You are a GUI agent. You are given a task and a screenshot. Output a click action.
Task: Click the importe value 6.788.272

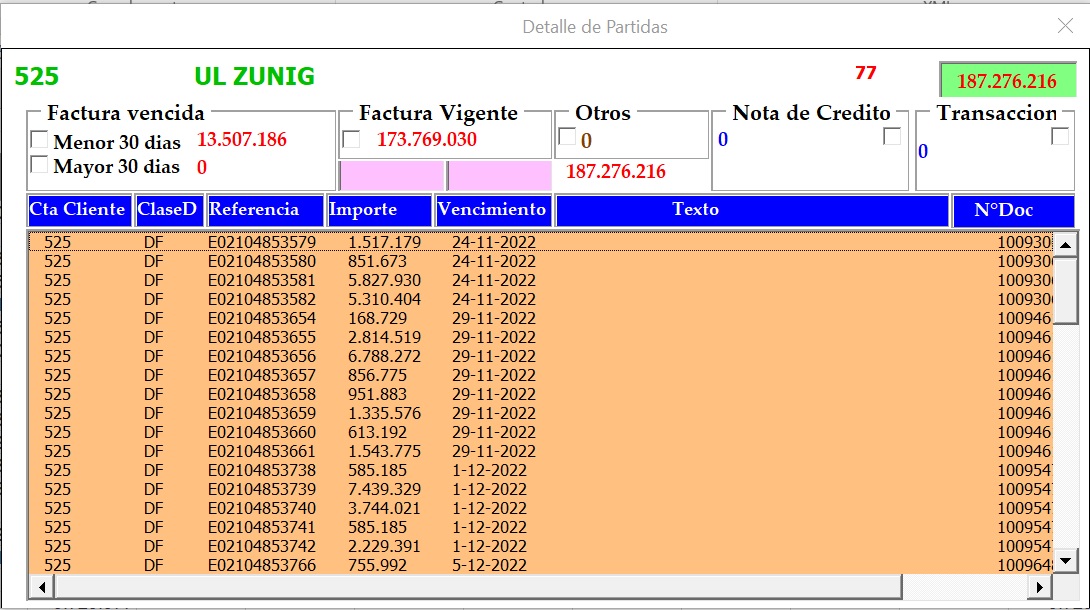click(x=384, y=356)
